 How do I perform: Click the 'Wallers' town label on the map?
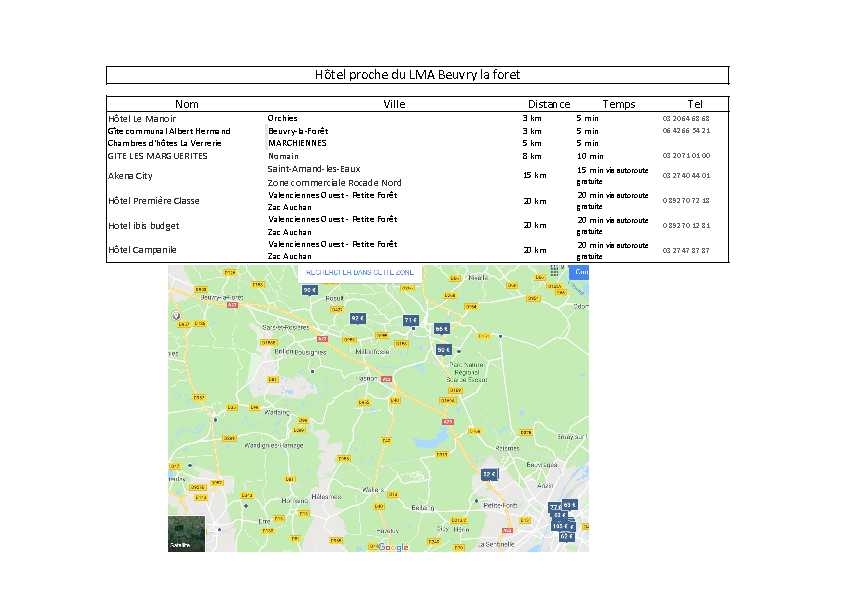pos(373,490)
